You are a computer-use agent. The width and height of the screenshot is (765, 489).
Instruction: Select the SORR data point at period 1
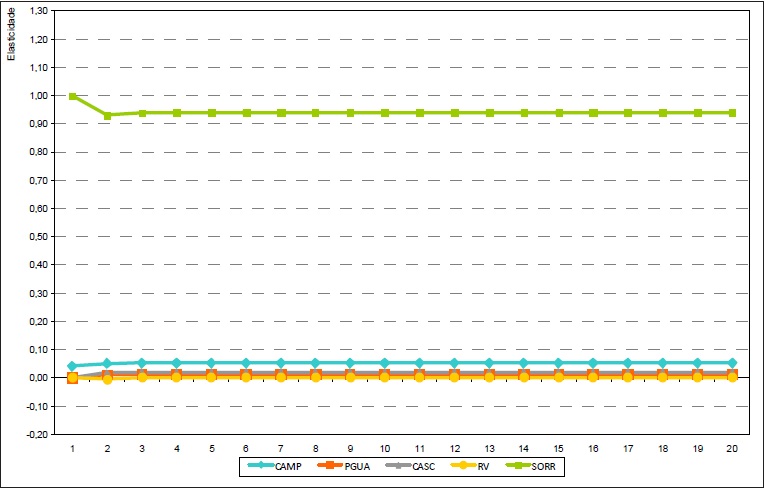tap(73, 96)
